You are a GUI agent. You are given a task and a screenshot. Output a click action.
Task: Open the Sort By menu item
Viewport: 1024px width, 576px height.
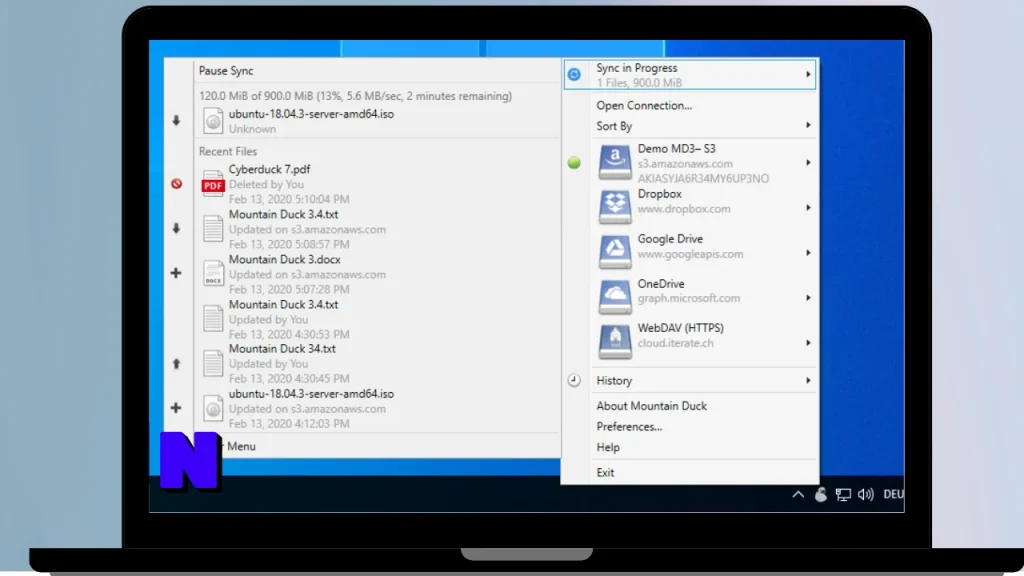(x=690, y=126)
